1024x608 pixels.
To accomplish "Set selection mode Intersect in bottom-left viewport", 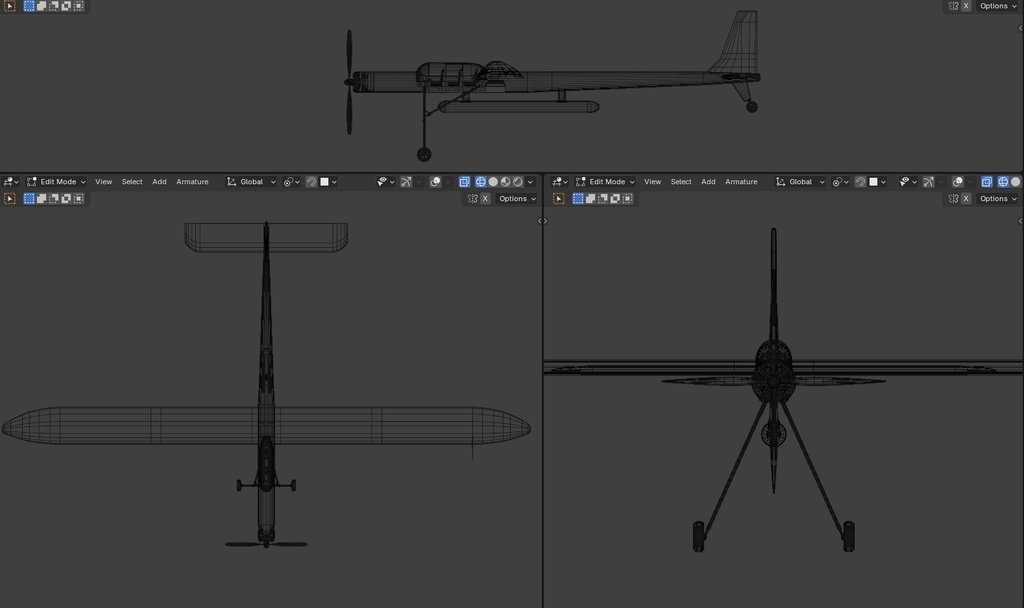I will pyautogui.click(x=78, y=199).
